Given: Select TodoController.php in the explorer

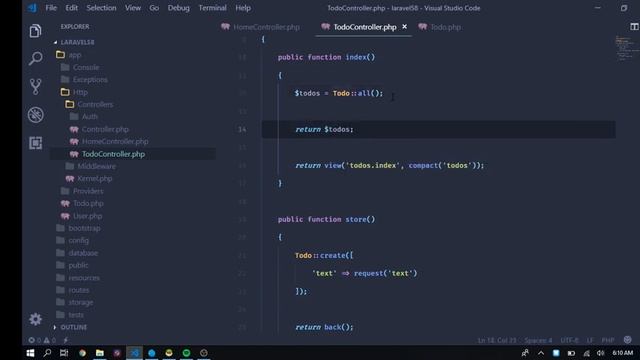Looking at the screenshot, I should [x=113, y=154].
